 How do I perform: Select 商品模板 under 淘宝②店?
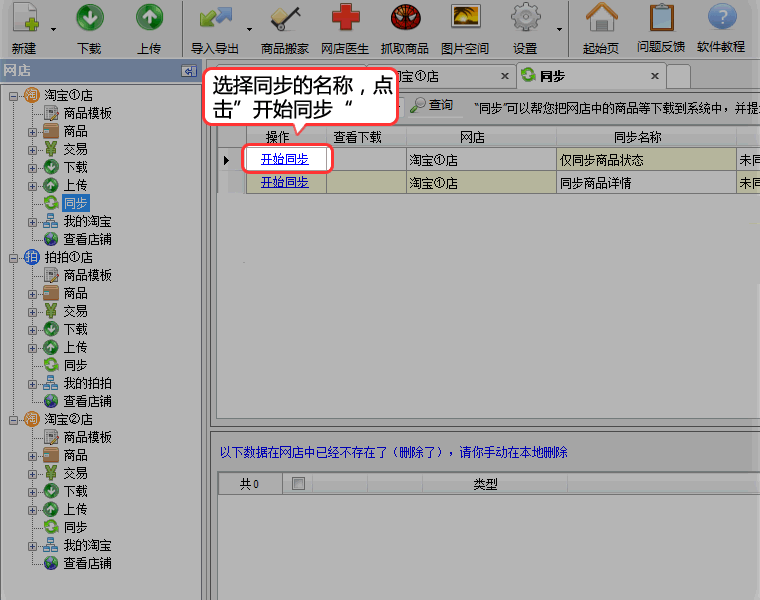click(88, 437)
